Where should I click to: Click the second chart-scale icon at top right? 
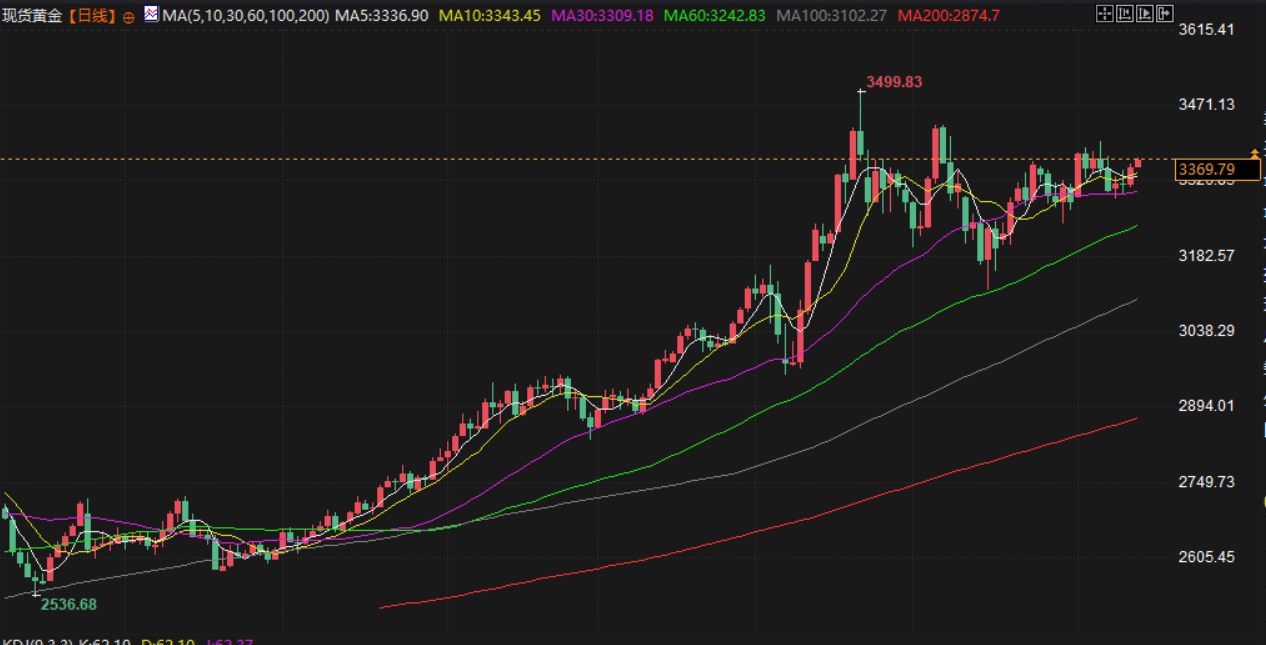click(x=1125, y=14)
